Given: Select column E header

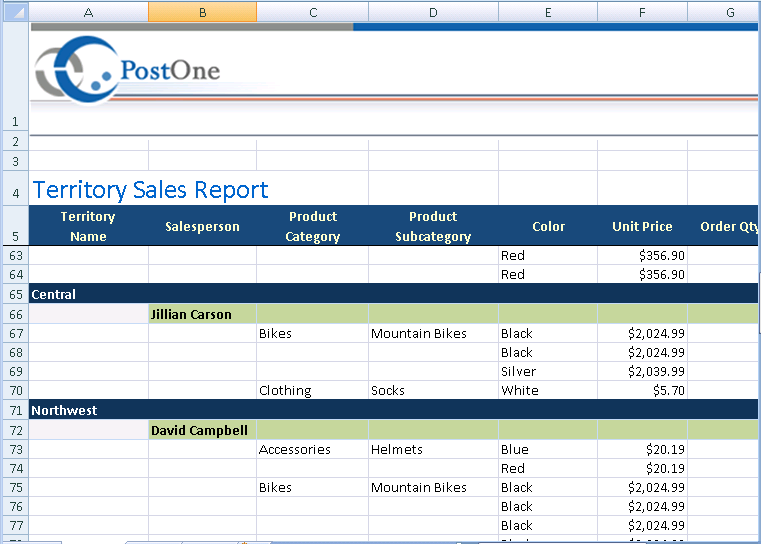Looking at the screenshot, I should click(x=548, y=12).
